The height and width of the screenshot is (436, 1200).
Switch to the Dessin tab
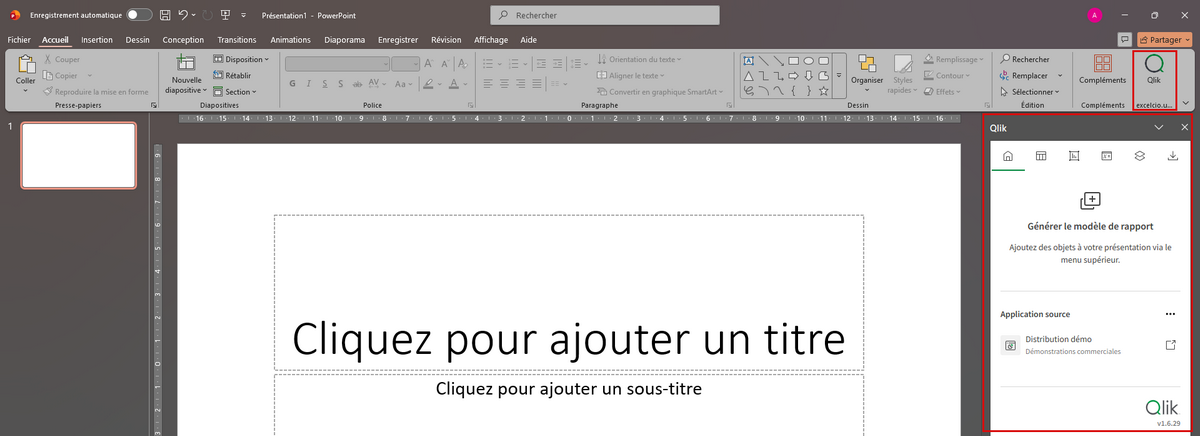click(x=137, y=40)
